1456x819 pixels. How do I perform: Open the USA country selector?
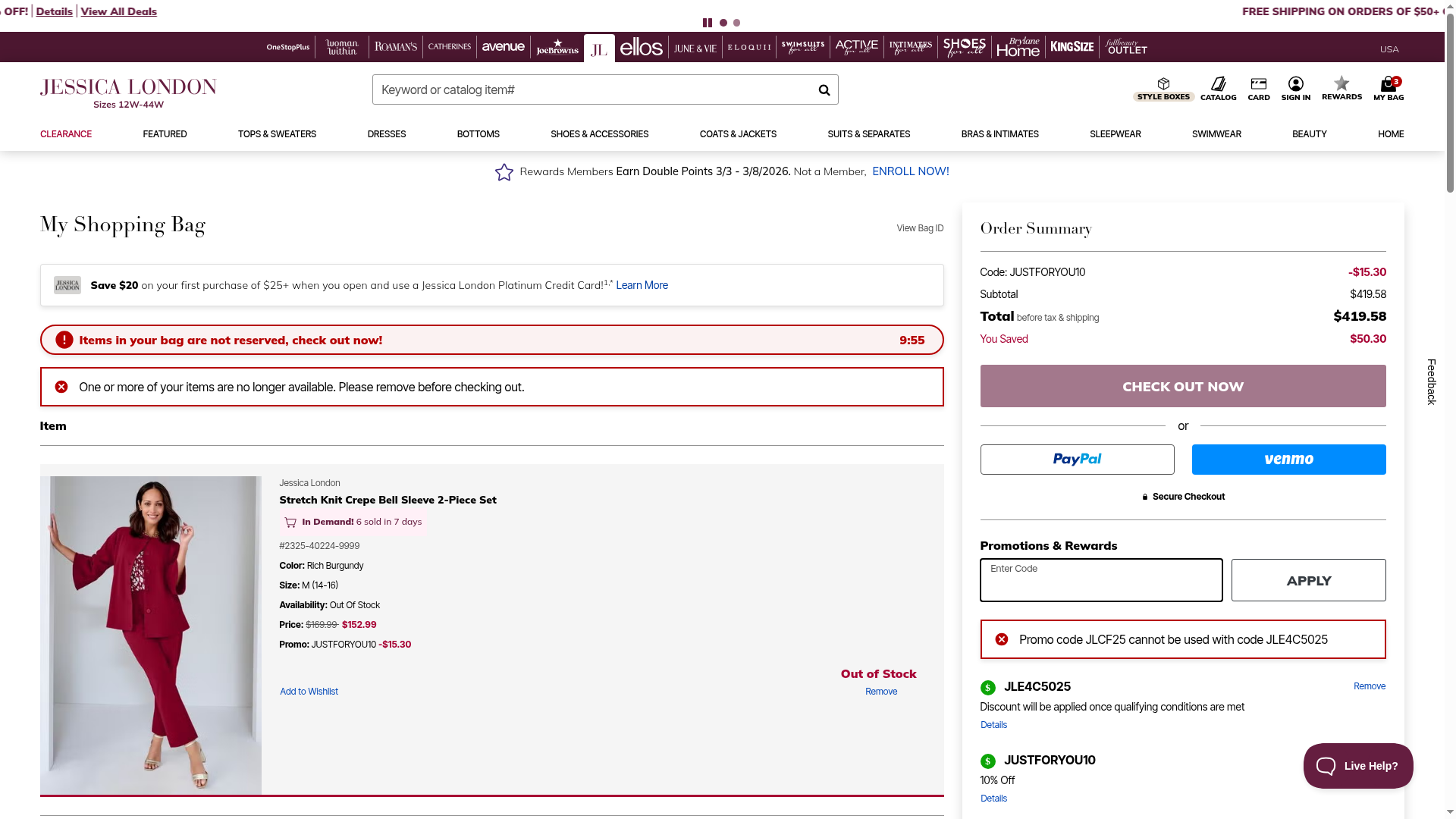pyautogui.click(x=1389, y=49)
